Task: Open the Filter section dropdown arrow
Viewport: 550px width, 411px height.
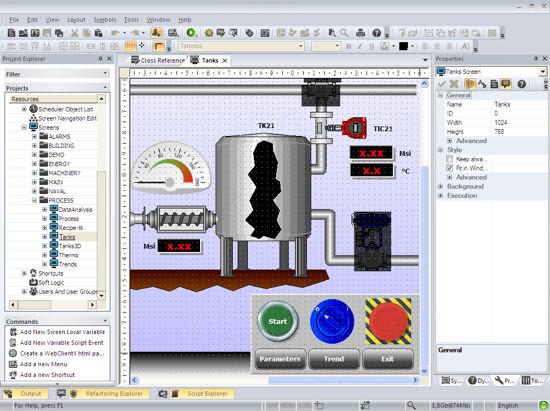Action: click(105, 74)
